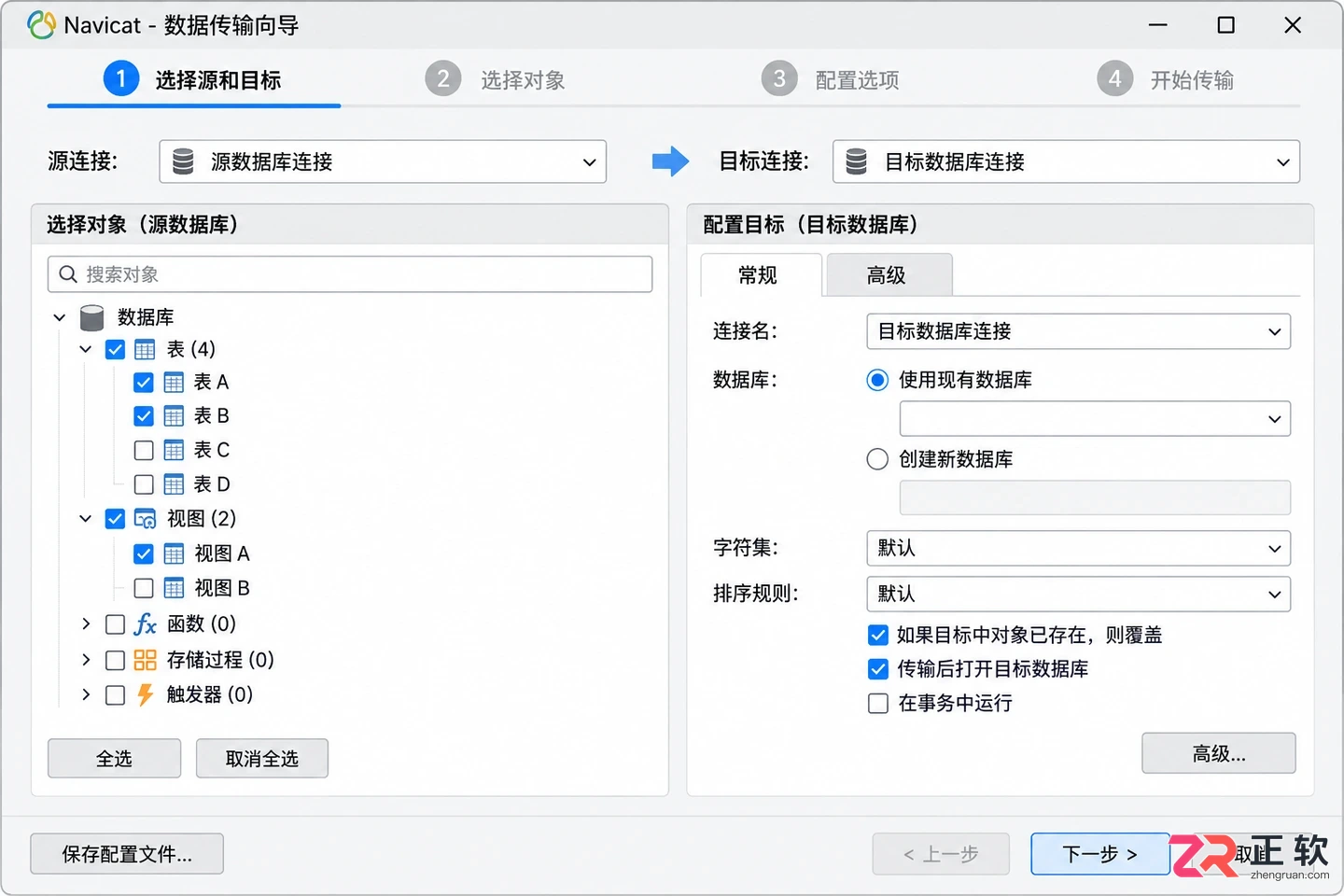This screenshot has width=1344, height=896.
Task: Click the table icon beside 表 A
Action: 174,383
